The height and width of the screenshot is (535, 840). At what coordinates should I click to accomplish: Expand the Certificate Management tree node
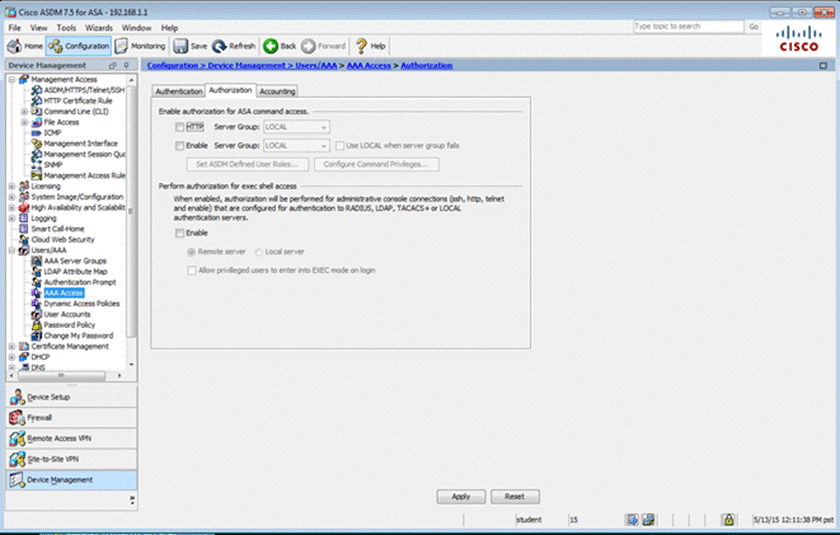click(x=11, y=346)
